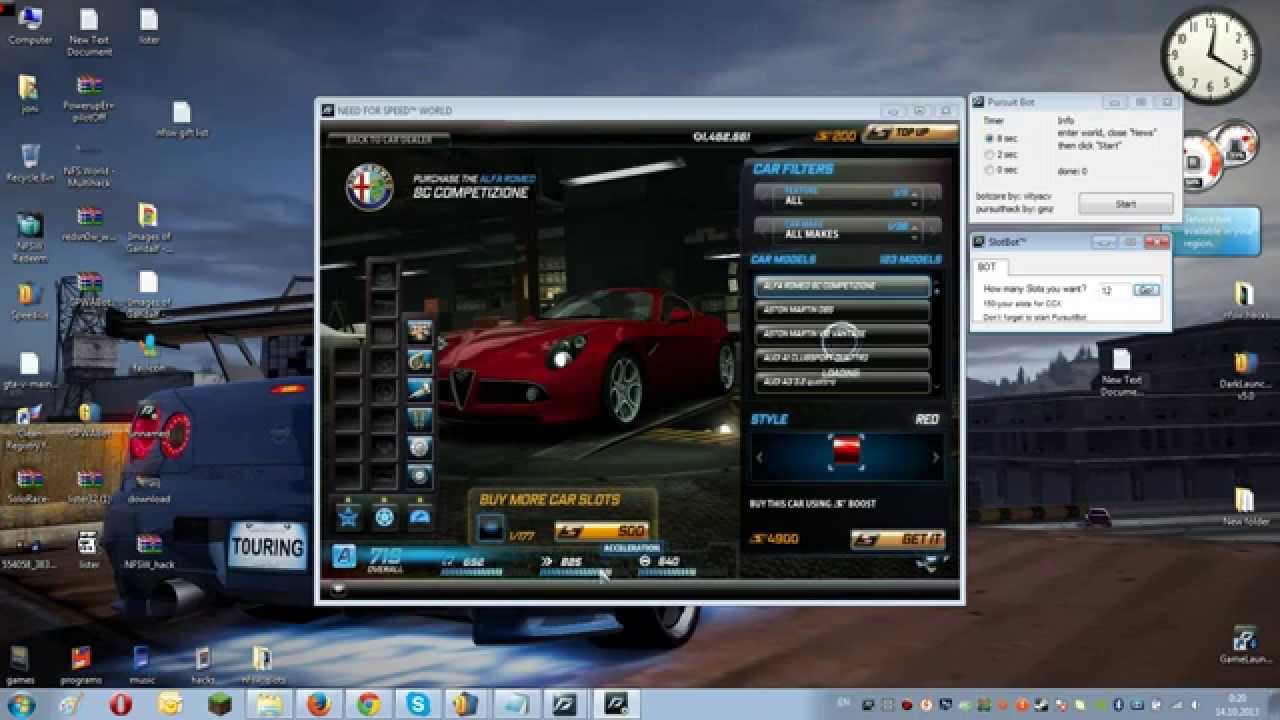Click the Windows Start orb
The width and height of the screenshot is (1280, 720).
tap(21, 705)
